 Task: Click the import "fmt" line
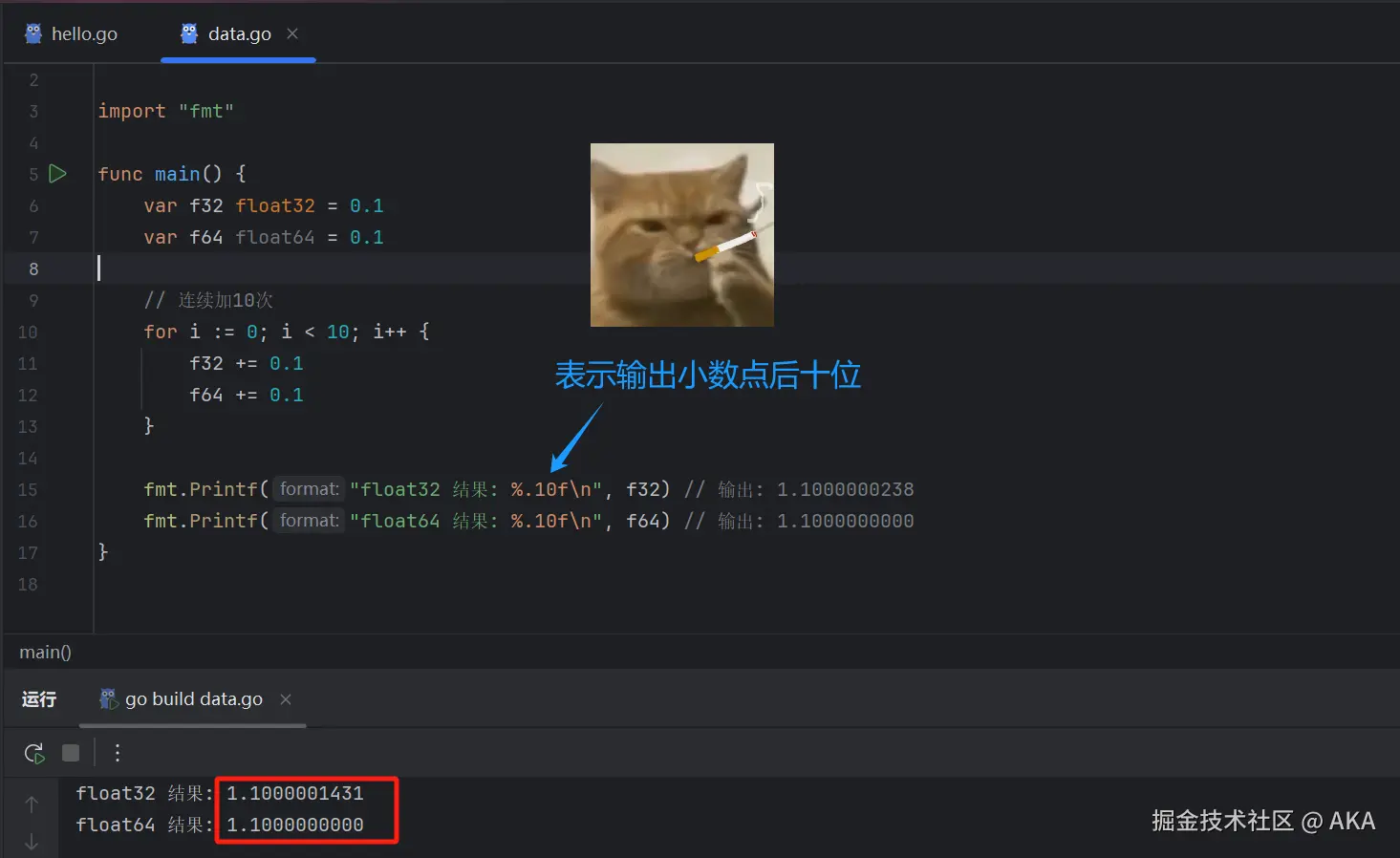(165, 111)
